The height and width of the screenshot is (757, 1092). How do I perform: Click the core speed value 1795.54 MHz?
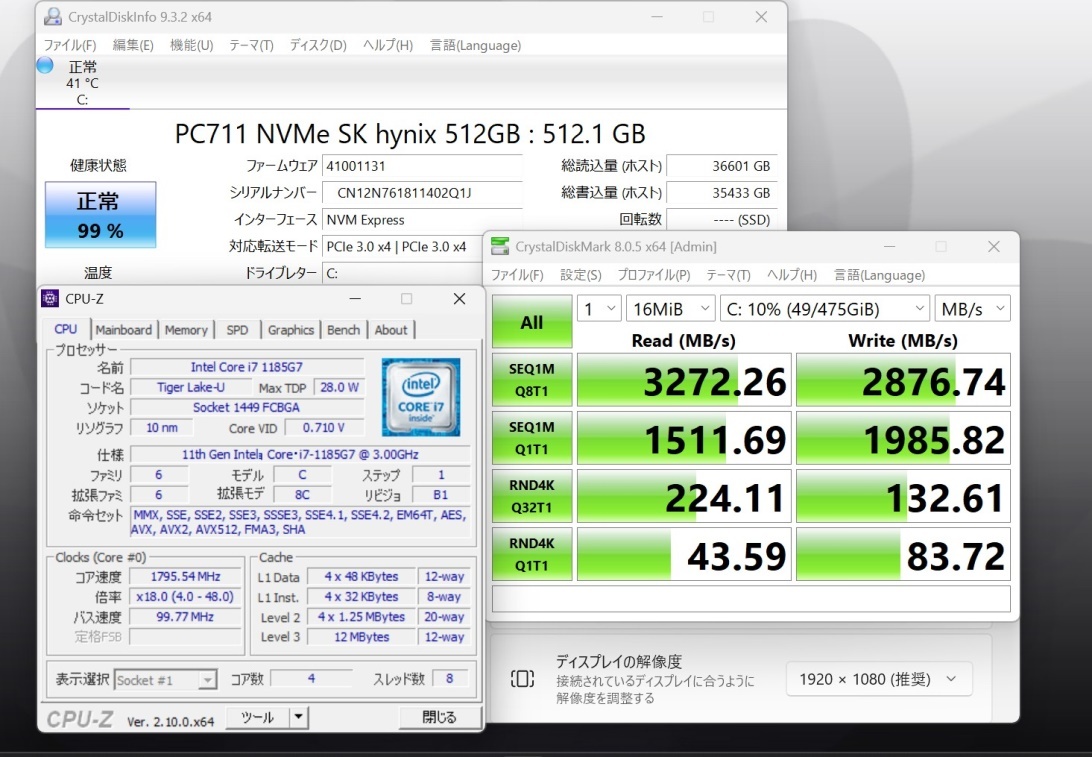(185, 577)
